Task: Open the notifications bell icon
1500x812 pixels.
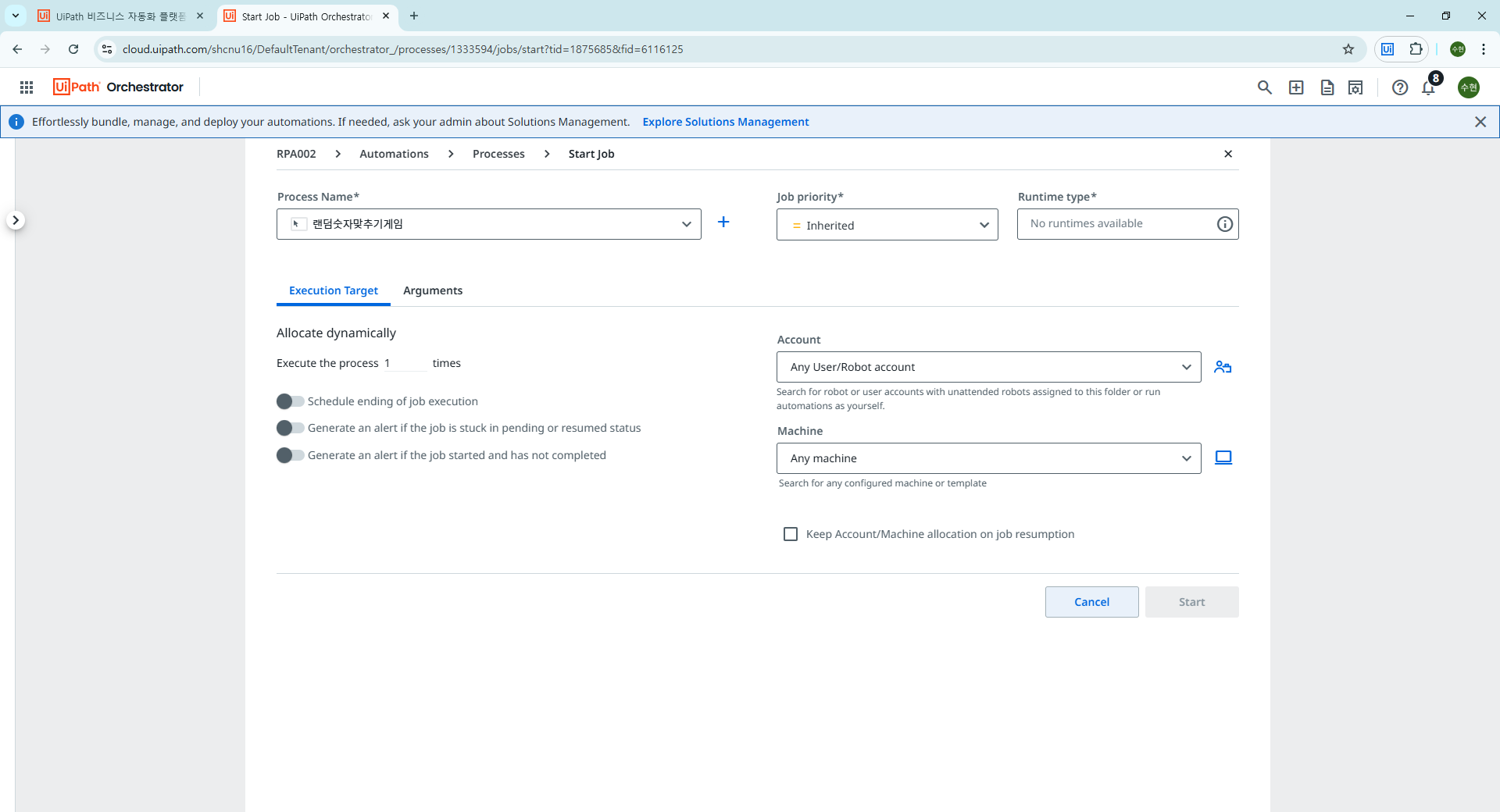Action: pos(1429,87)
